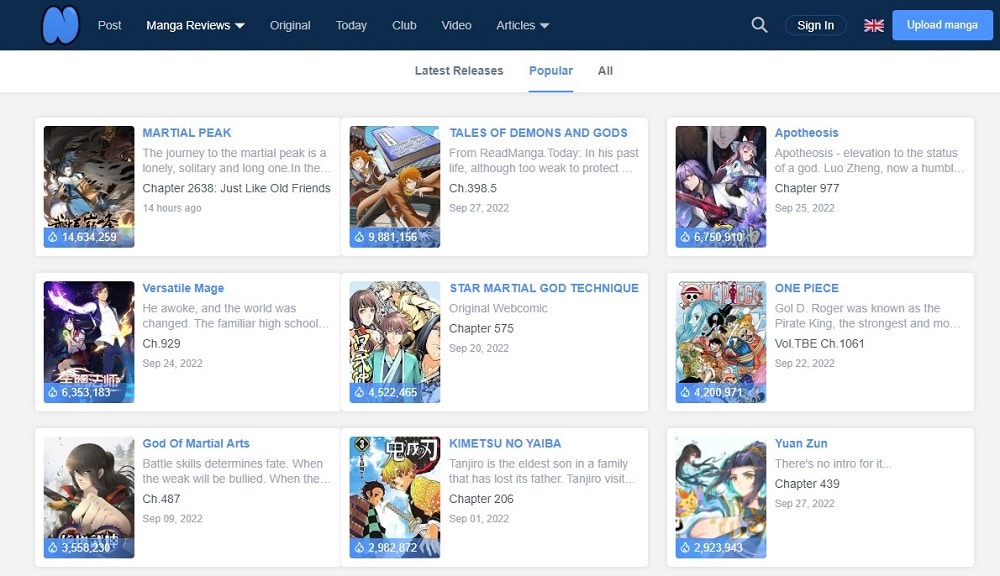1000x576 pixels.
Task: Click flame icon beside 6,750,910 views
Action: point(685,237)
